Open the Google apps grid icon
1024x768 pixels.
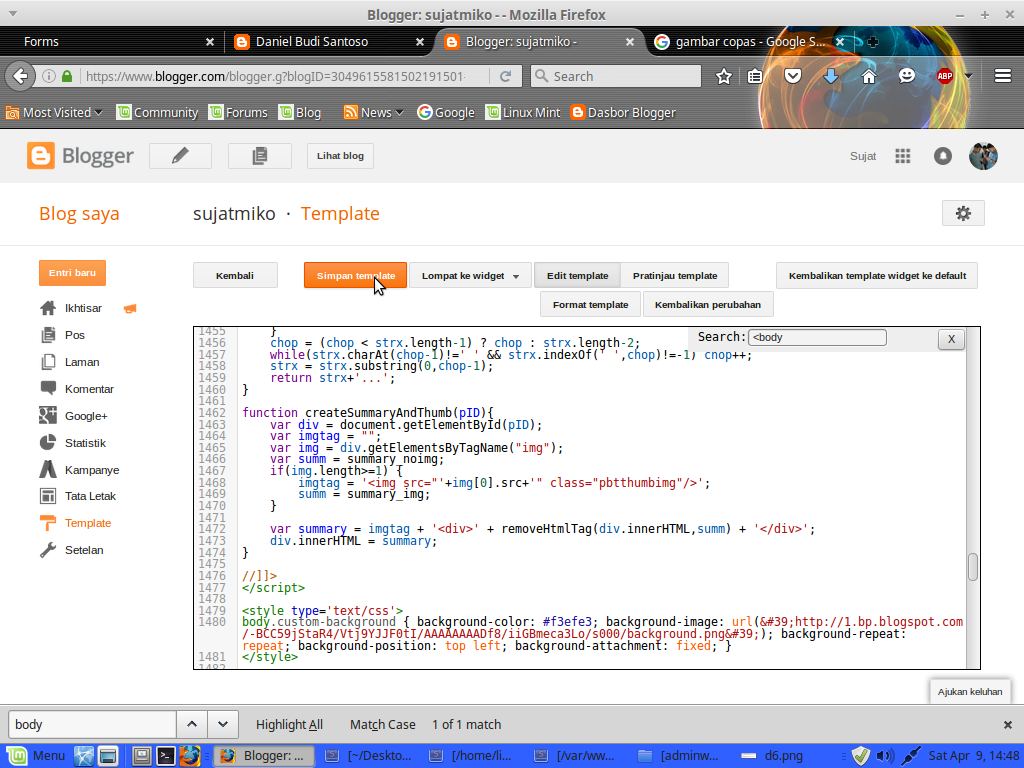point(903,156)
